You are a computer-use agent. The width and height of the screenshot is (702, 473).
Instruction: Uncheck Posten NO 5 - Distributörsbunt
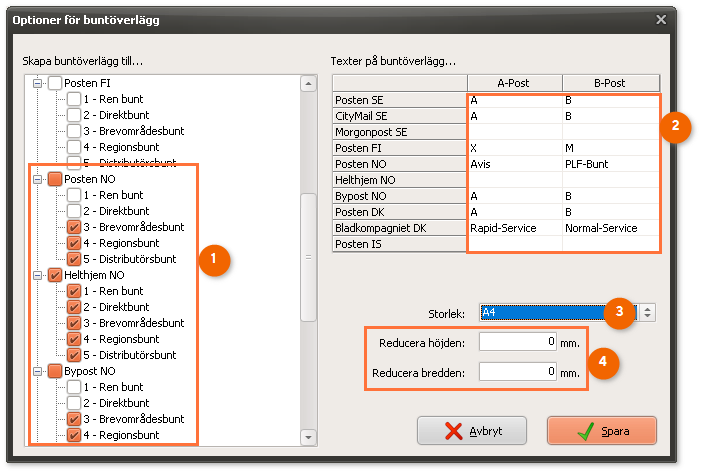[74, 259]
